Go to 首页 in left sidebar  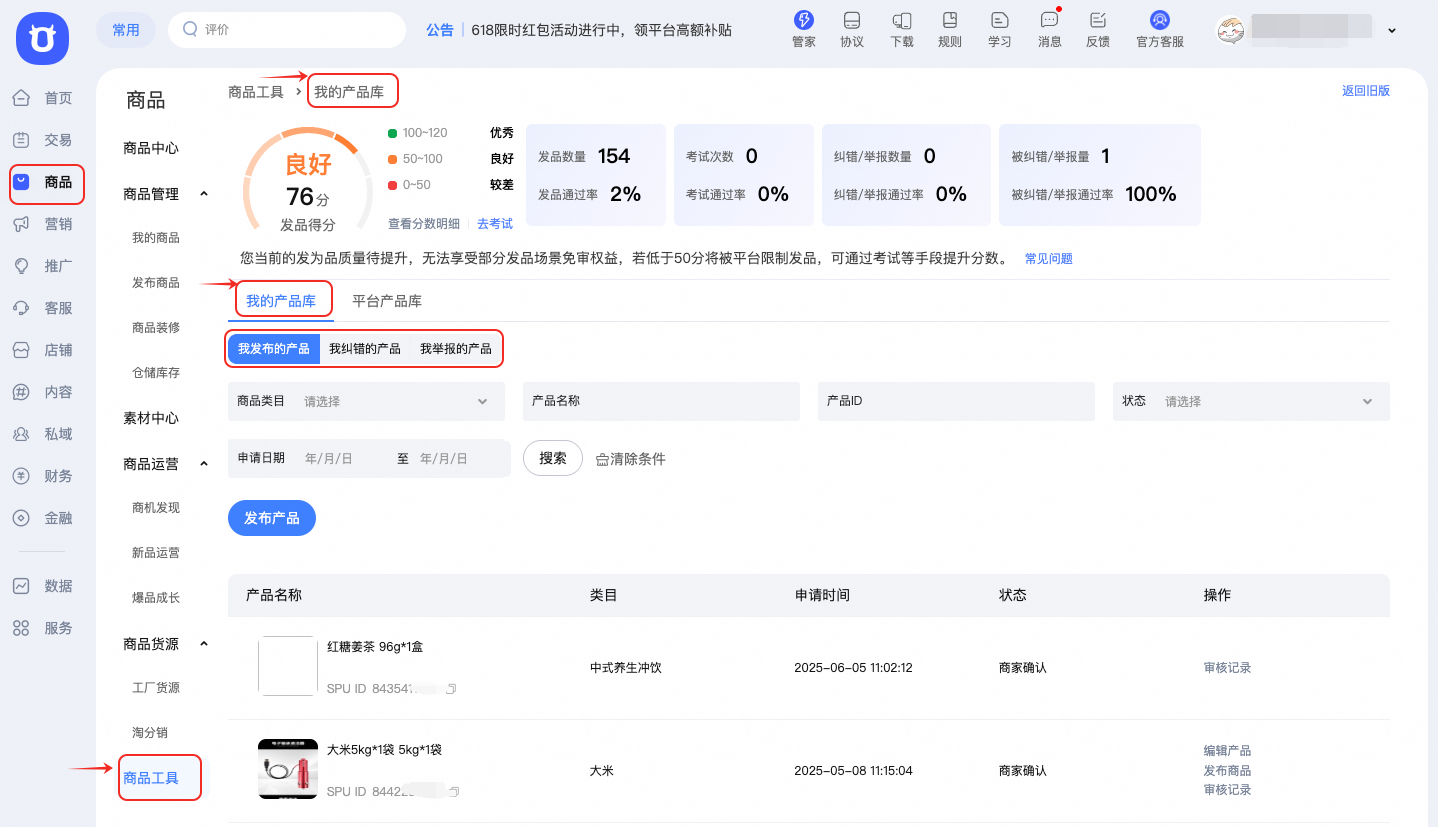43,98
